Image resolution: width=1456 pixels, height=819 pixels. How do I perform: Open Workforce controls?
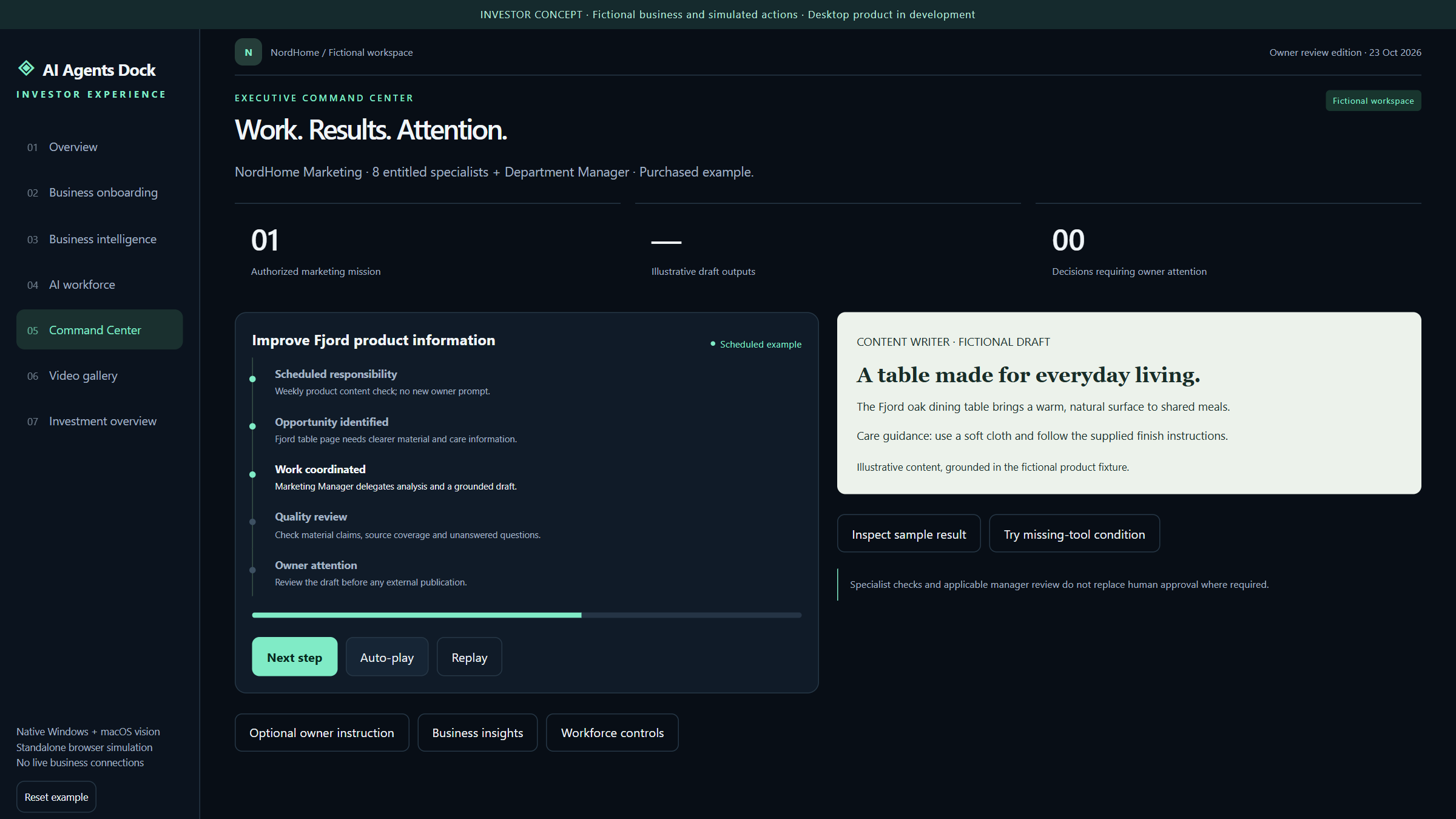click(x=612, y=733)
